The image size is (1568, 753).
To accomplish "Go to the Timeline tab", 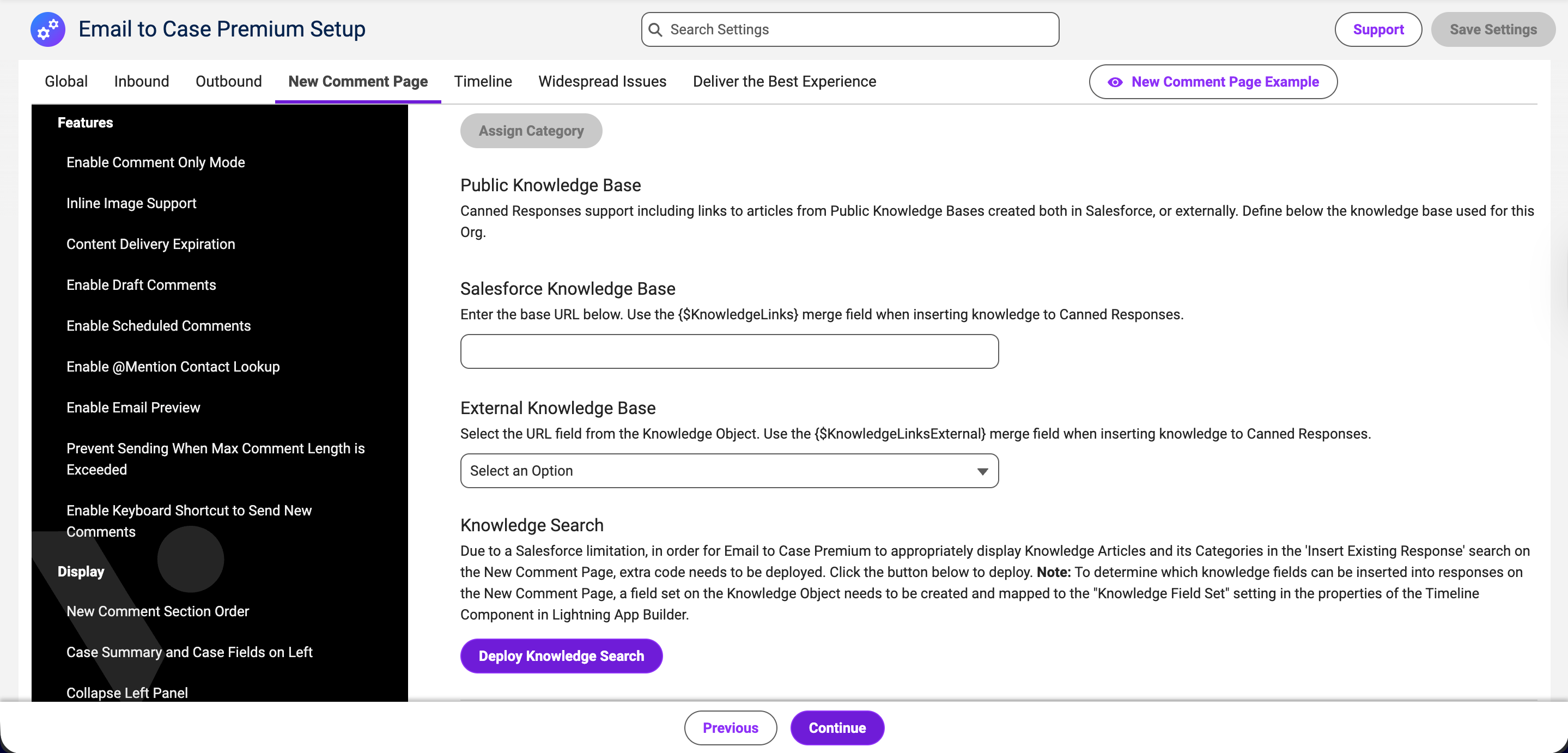I will point(483,82).
